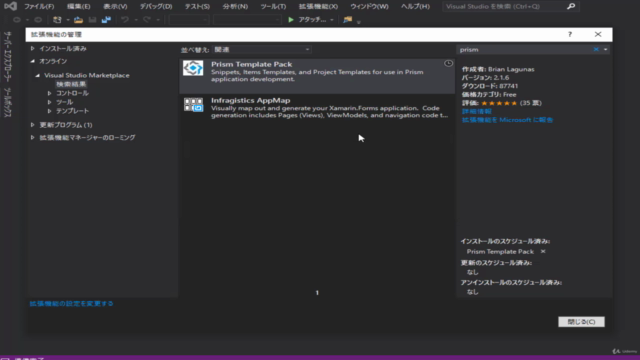The width and height of the screenshot is (640, 360).
Task: Open the ツール(T) menu
Action: [x=273, y=6]
